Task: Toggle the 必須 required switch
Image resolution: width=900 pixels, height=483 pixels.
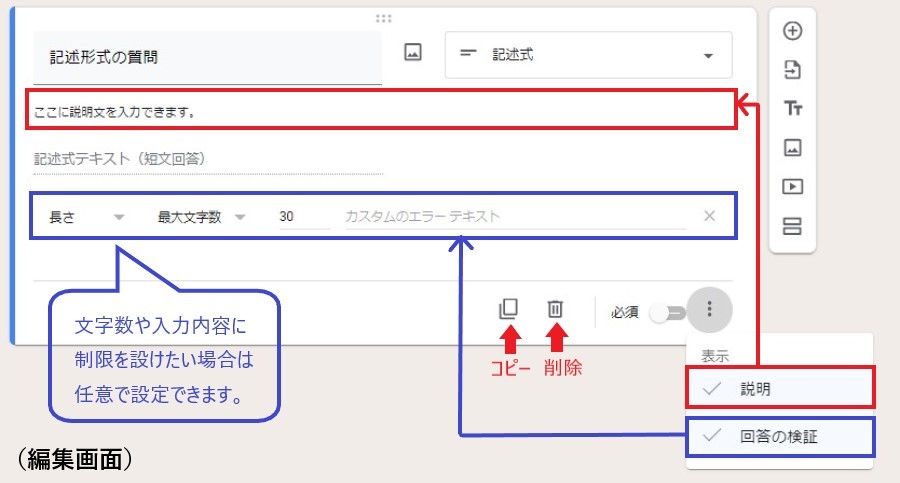Action: 667,312
